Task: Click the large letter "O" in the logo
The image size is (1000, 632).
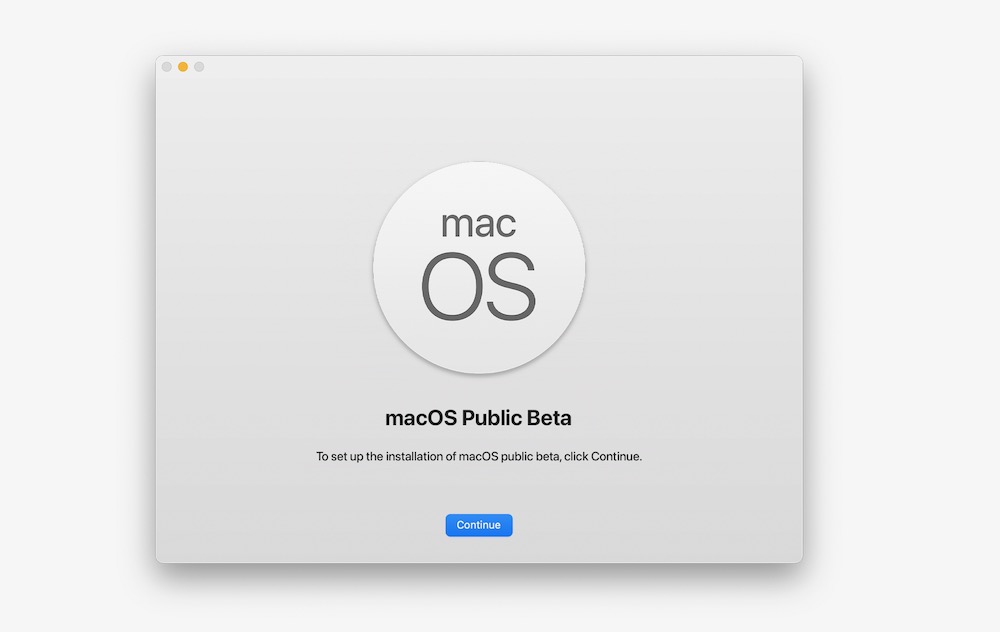Action: tap(452, 286)
